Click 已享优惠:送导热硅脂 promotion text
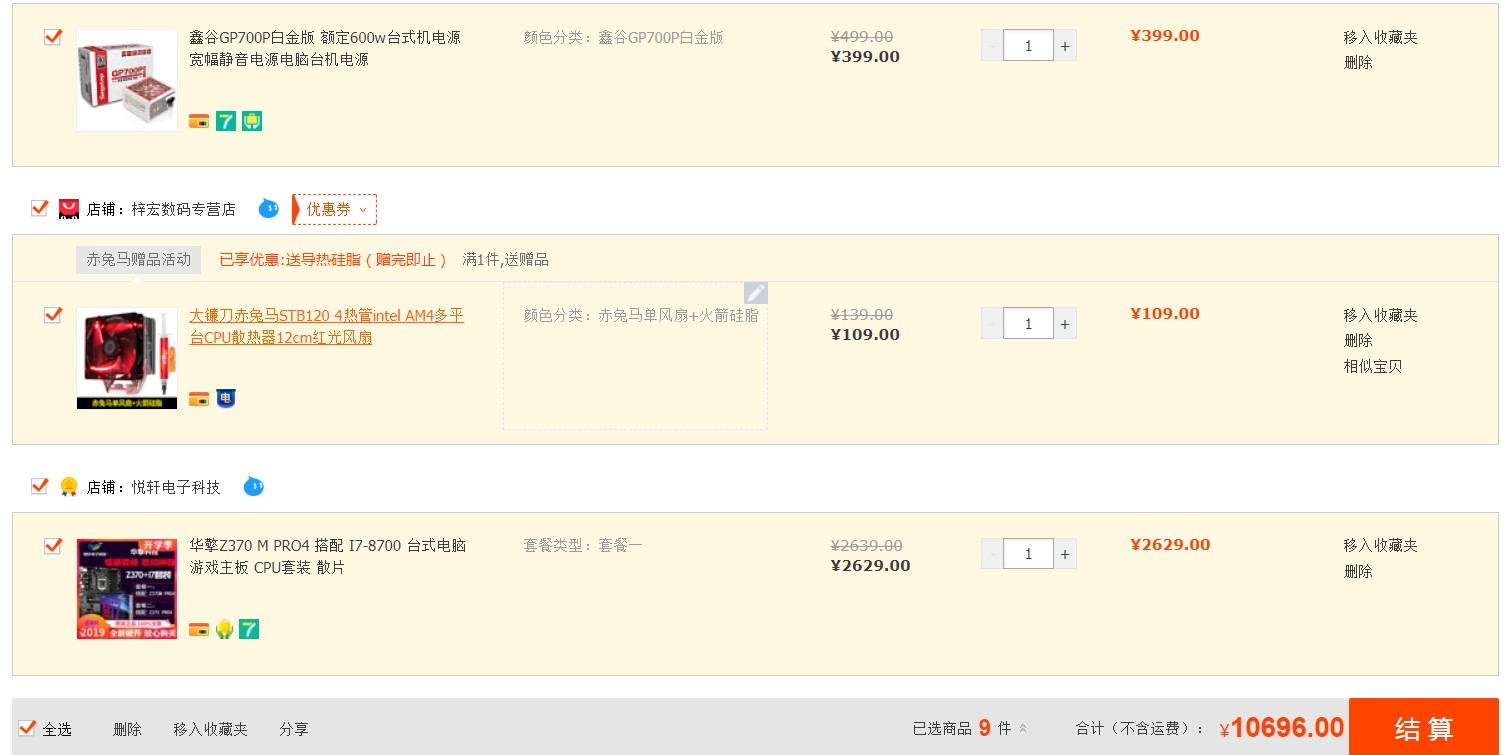The image size is (1510, 755). pos(333,260)
